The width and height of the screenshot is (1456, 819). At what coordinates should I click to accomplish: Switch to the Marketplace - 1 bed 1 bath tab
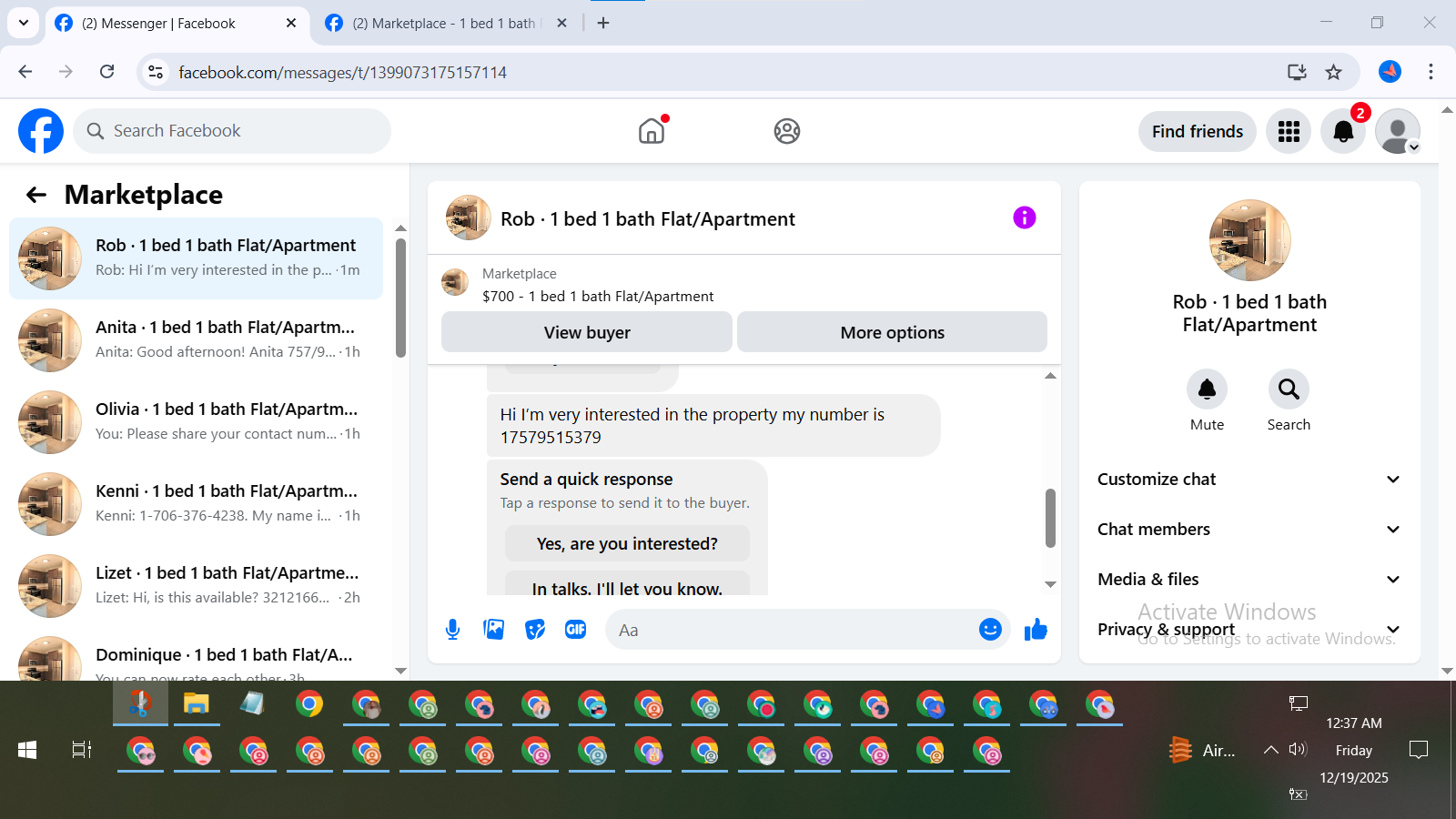448,24
